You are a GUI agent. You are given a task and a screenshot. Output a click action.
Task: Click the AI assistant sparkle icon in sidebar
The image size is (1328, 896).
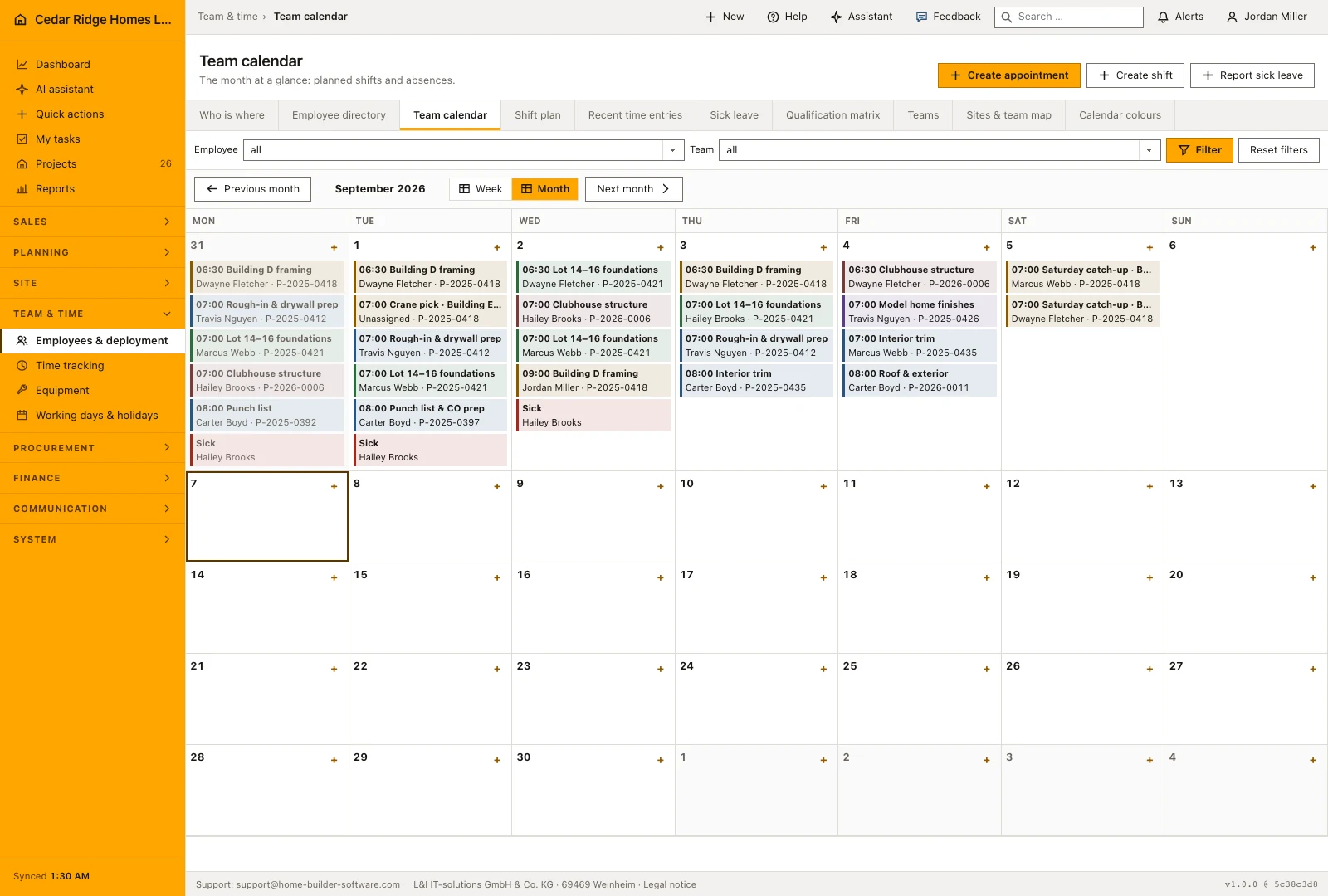click(22, 90)
